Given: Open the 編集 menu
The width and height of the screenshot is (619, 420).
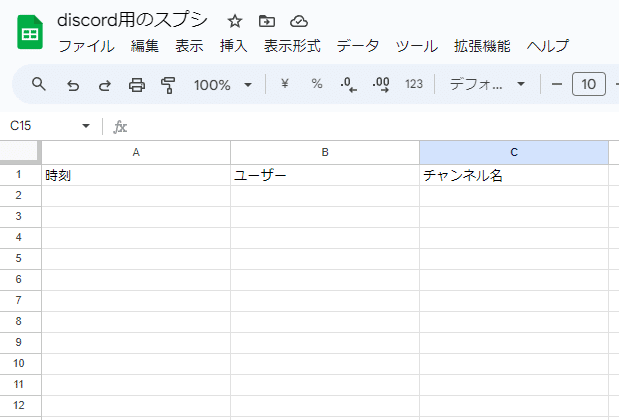Looking at the screenshot, I should tap(144, 46).
